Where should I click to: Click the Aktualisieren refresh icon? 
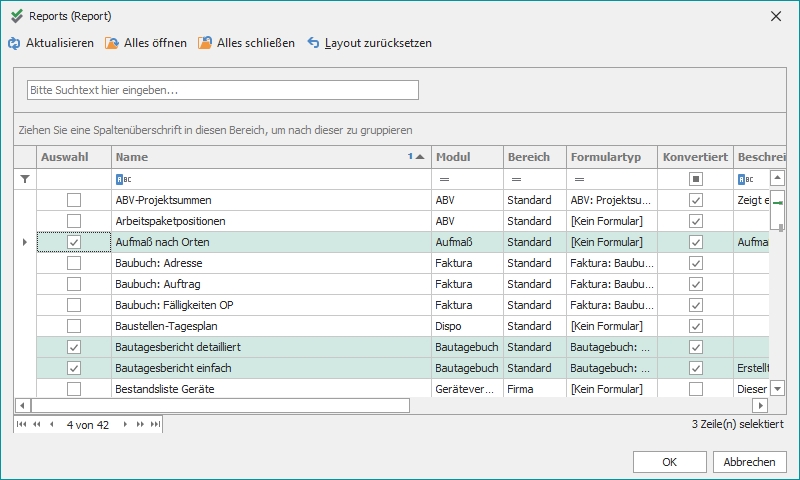[14, 43]
